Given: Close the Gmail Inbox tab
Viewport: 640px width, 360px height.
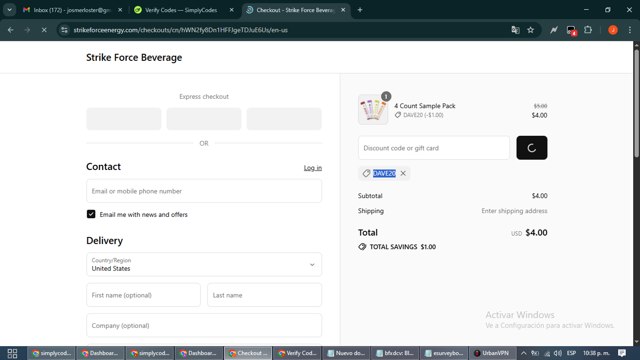Looking at the screenshot, I should (x=120, y=10).
